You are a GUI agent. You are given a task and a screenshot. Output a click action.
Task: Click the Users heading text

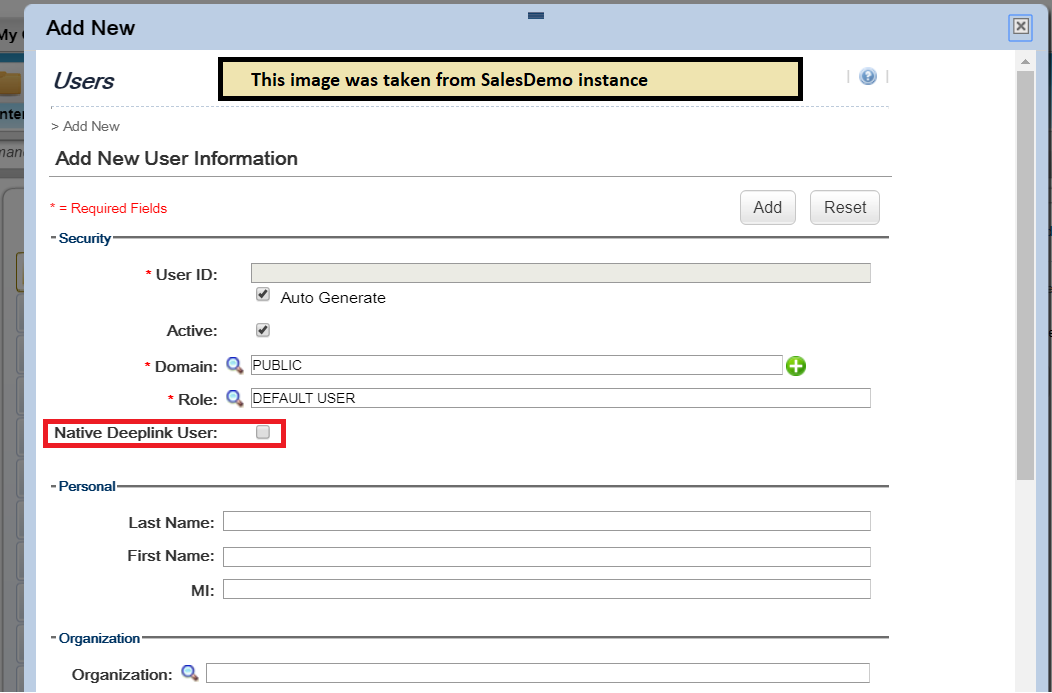pyautogui.click(x=83, y=81)
